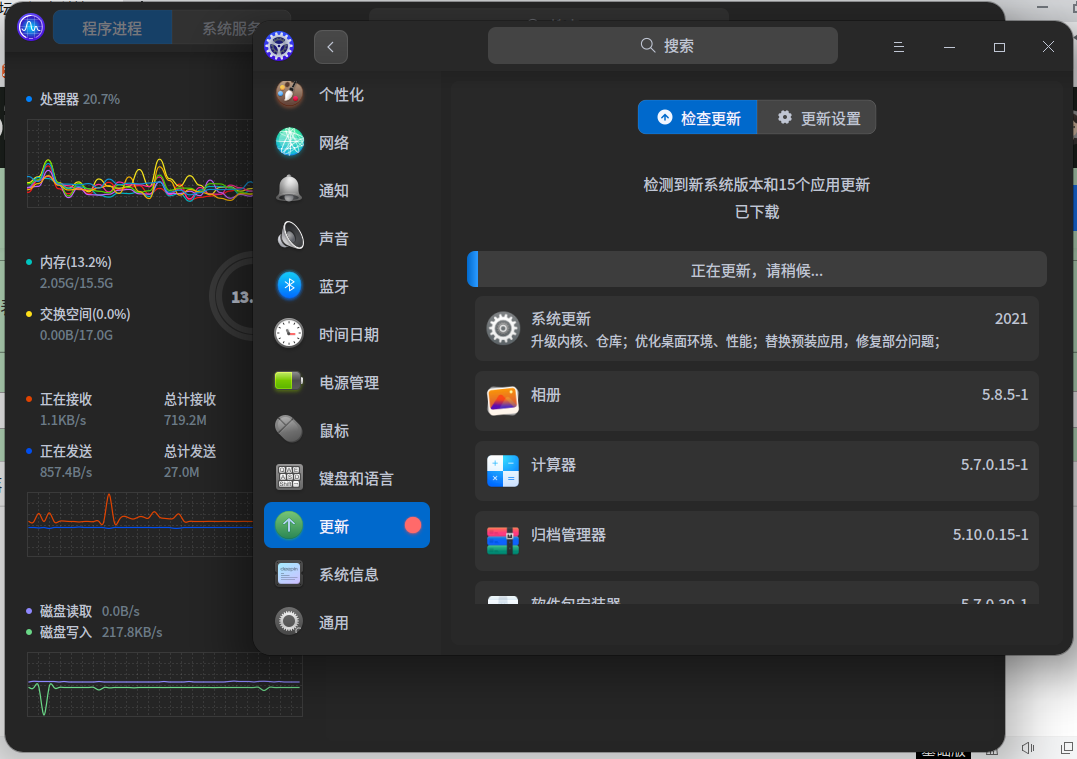This screenshot has height=759, width=1077.
Task: Open the 键盘和语言 keyboard settings
Action: pyautogui.click(x=347, y=478)
